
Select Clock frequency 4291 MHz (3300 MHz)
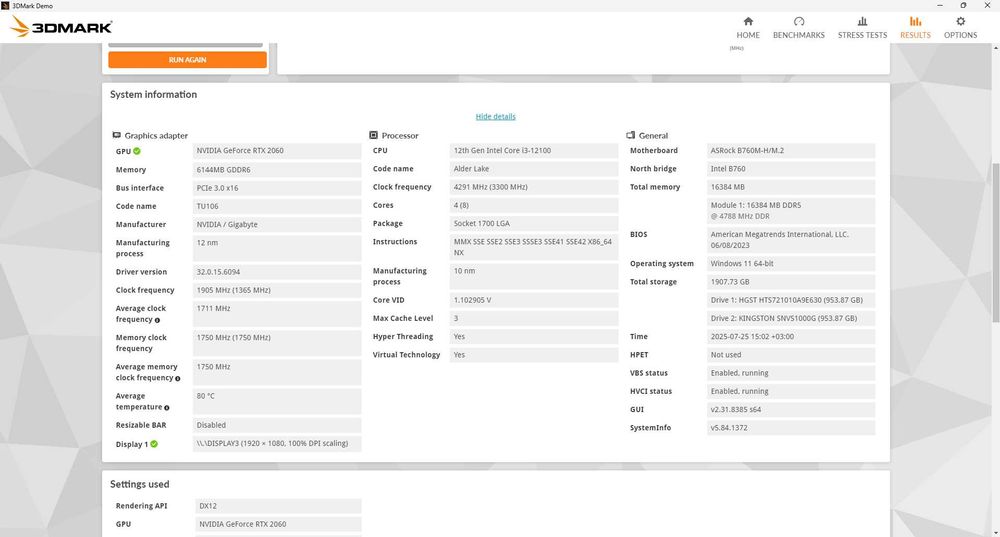click(534, 187)
